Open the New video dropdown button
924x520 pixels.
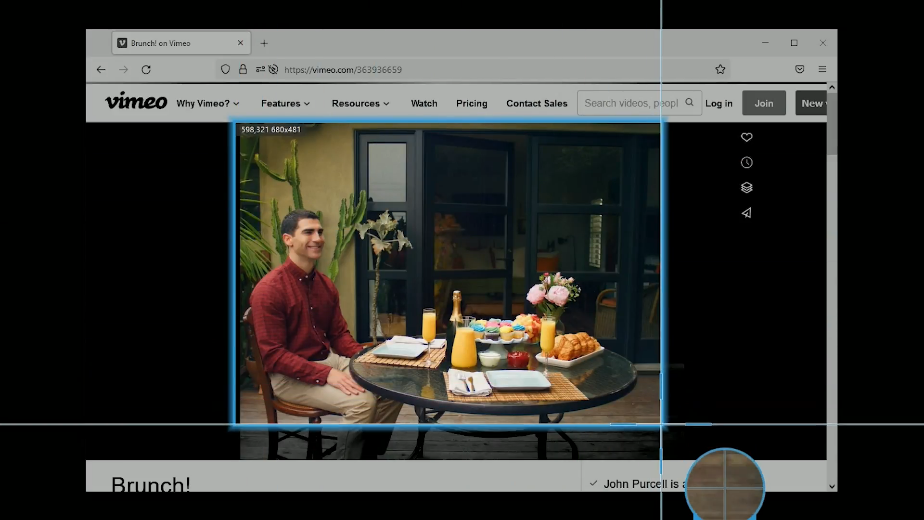(811, 103)
